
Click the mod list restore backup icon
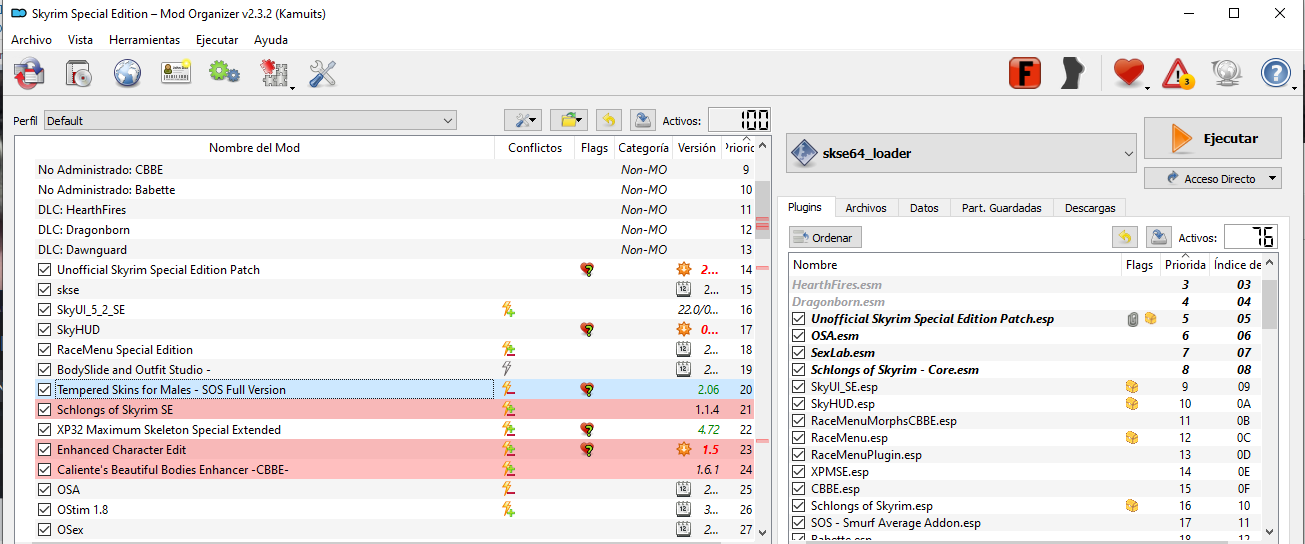click(x=608, y=120)
